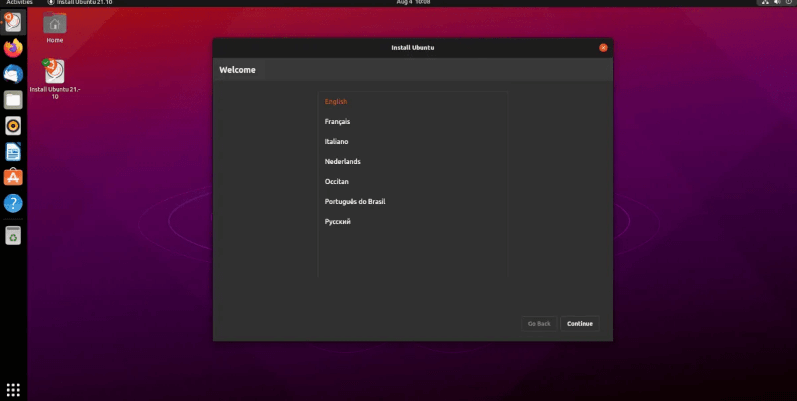
Task: Select Русский language
Action: point(413,222)
